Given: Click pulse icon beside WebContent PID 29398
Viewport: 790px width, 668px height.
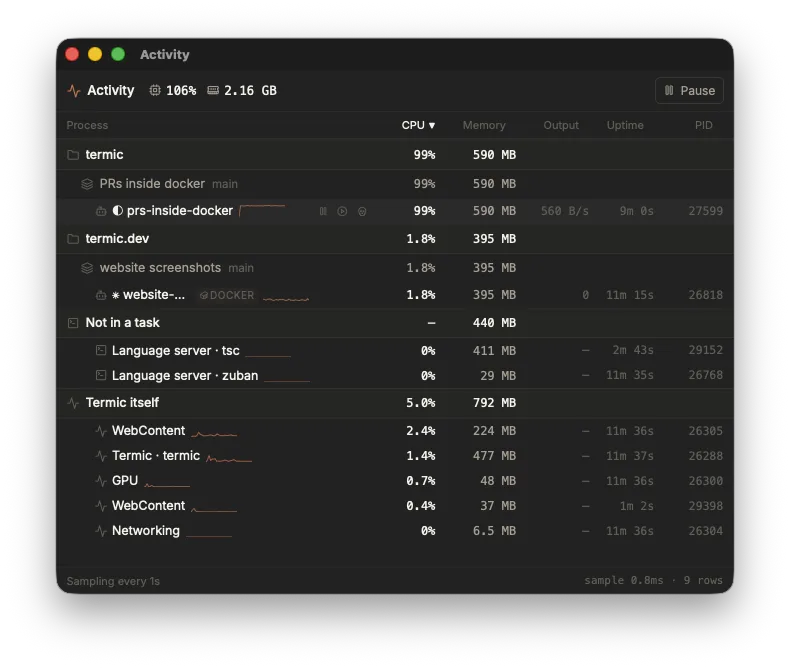Looking at the screenshot, I should pyautogui.click(x=101, y=506).
